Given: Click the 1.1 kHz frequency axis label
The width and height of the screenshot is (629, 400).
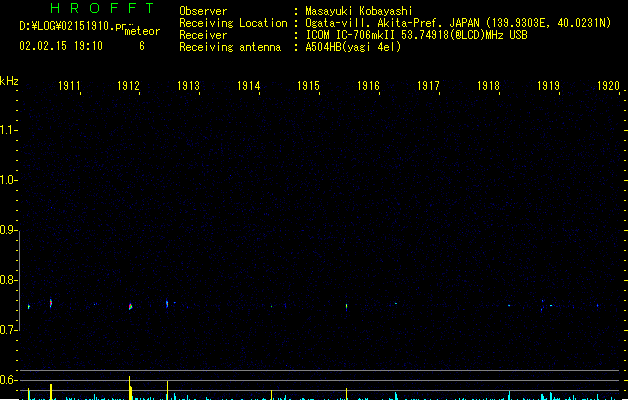Looking at the screenshot, I should 7,130.
